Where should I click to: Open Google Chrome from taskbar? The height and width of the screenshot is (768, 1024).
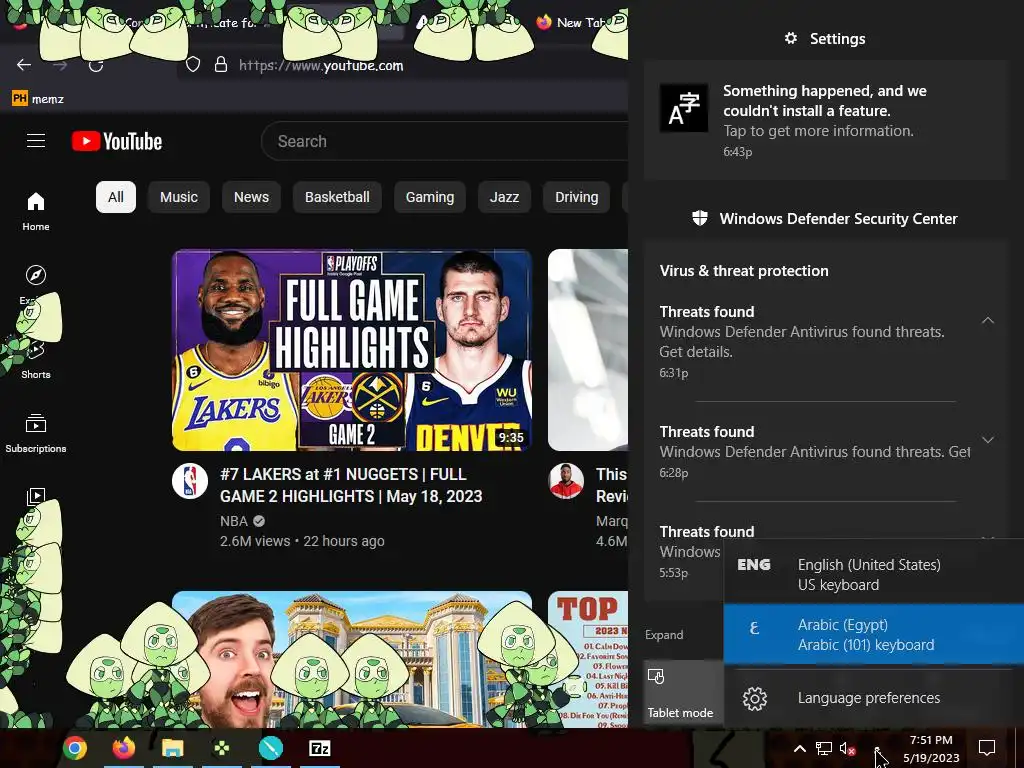coord(75,748)
